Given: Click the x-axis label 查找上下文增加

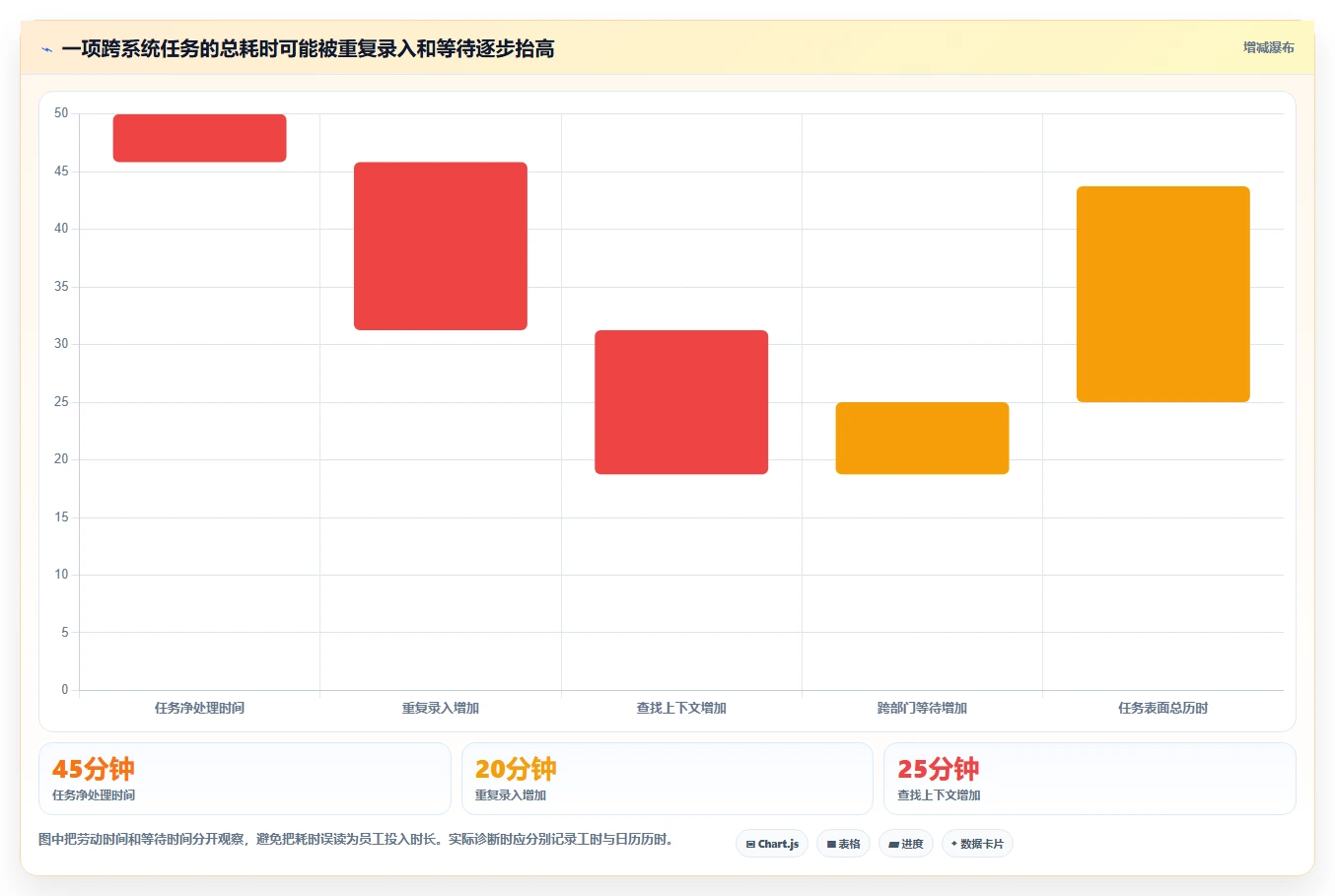Looking at the screenshot, I should (x=681, y=708).
